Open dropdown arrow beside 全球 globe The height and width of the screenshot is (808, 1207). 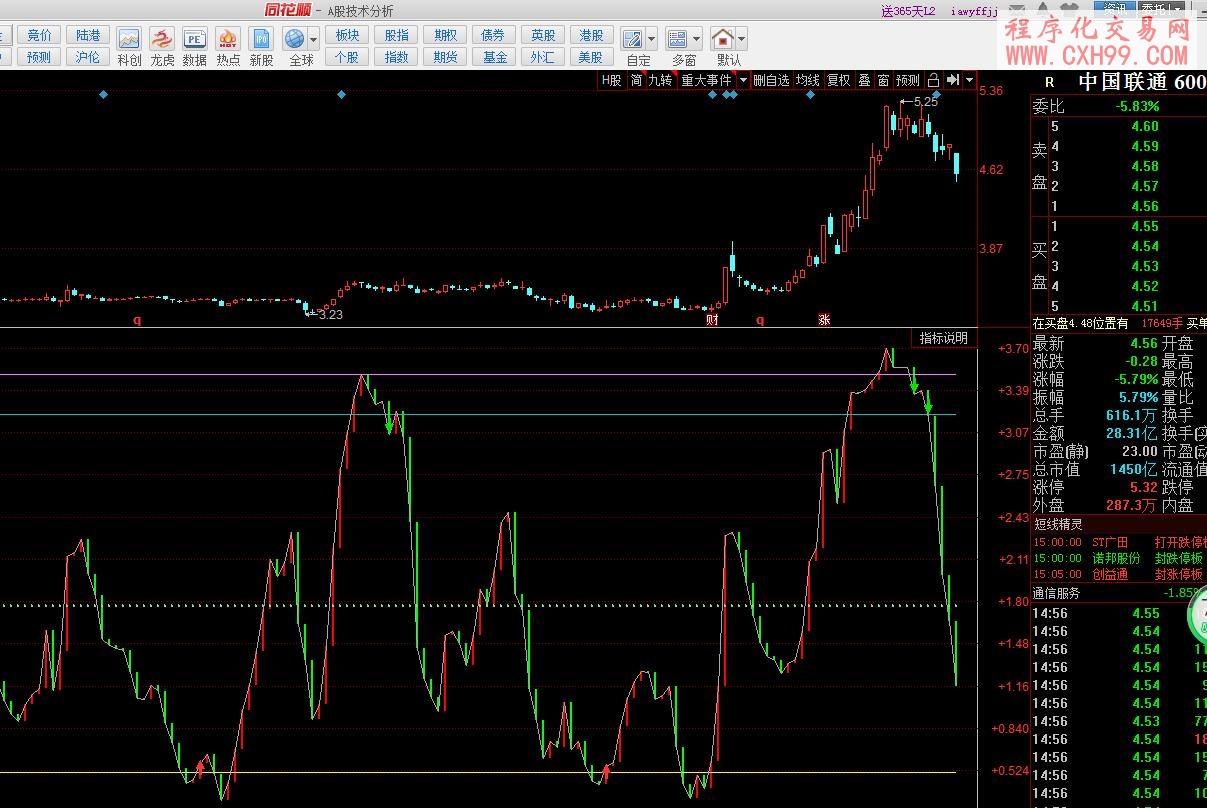tap(314, 39)
